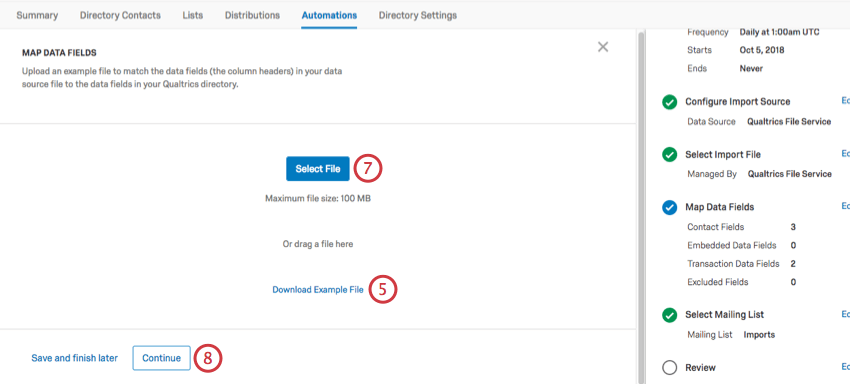Click the Configure Import Source green checkmark
The width and height of the screenshot is (850, 384).
click(x=669, y=102)
